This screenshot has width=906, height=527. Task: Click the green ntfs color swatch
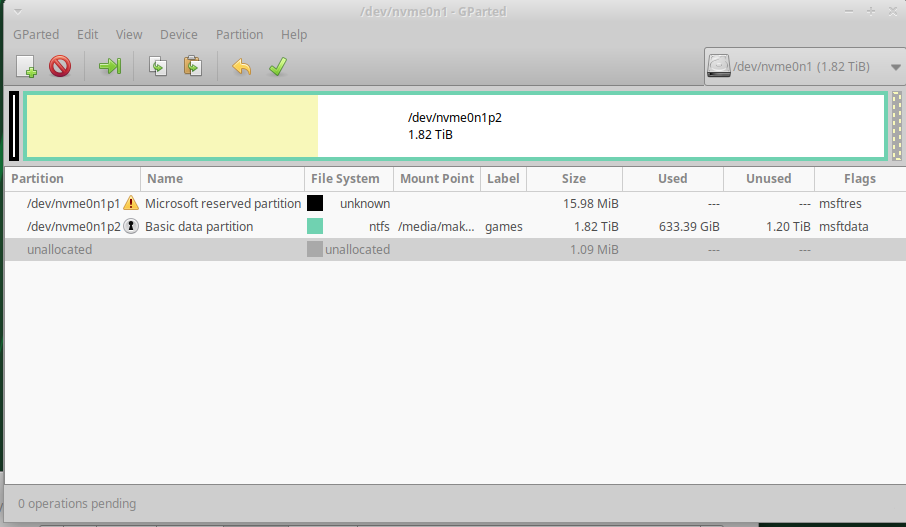click(x=315, y=226)
